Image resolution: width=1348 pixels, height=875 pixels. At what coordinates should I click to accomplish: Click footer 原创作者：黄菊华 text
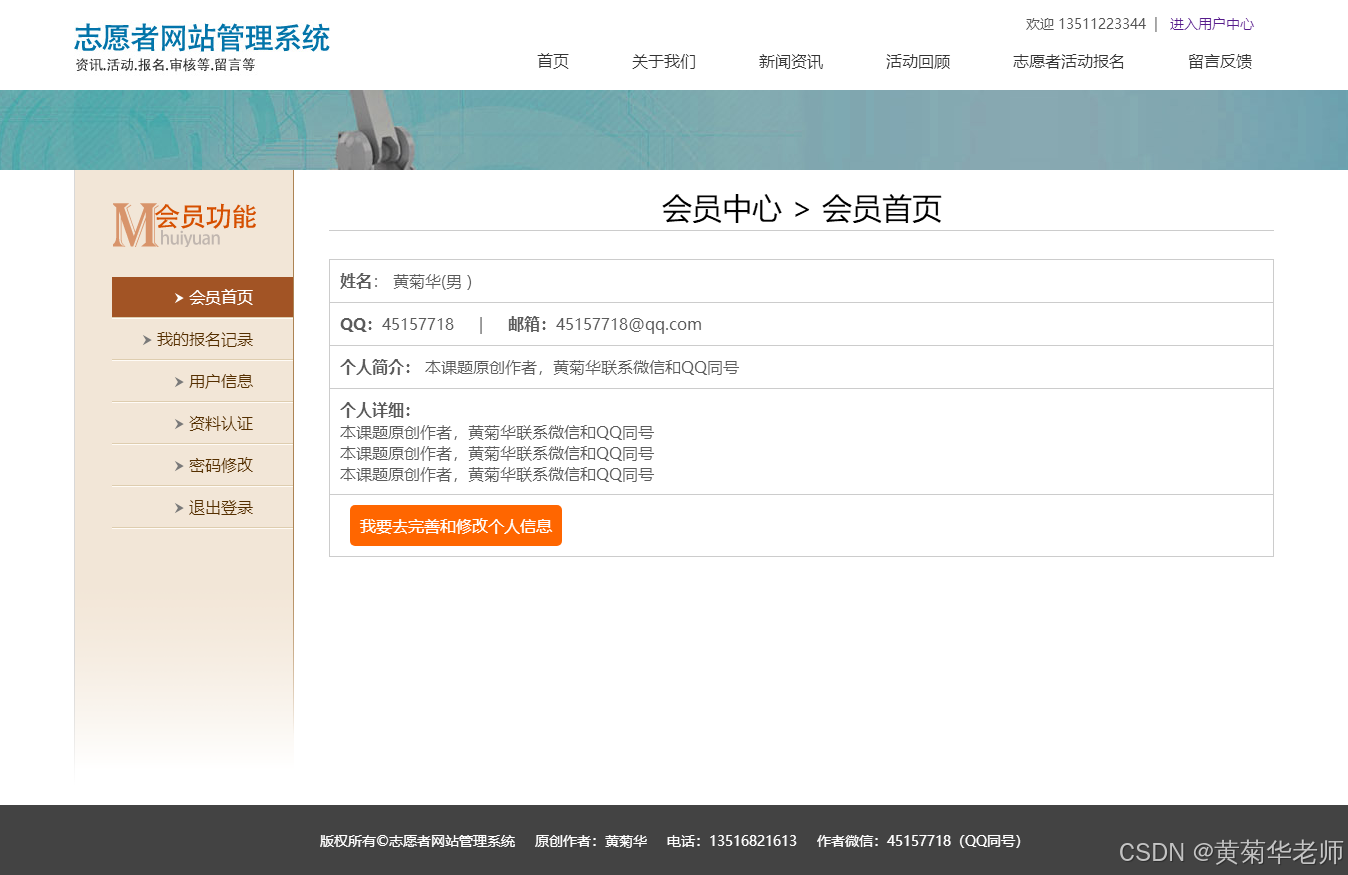[591, 841]
